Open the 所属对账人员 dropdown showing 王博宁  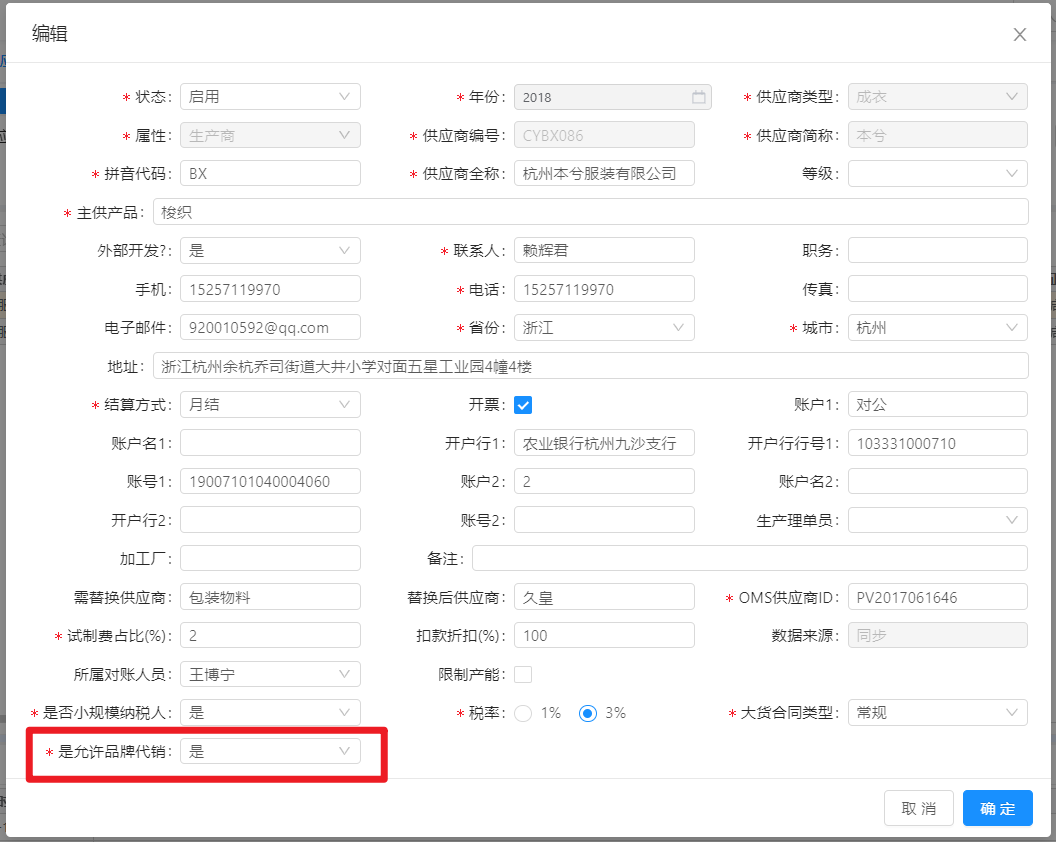click(270, 674)
